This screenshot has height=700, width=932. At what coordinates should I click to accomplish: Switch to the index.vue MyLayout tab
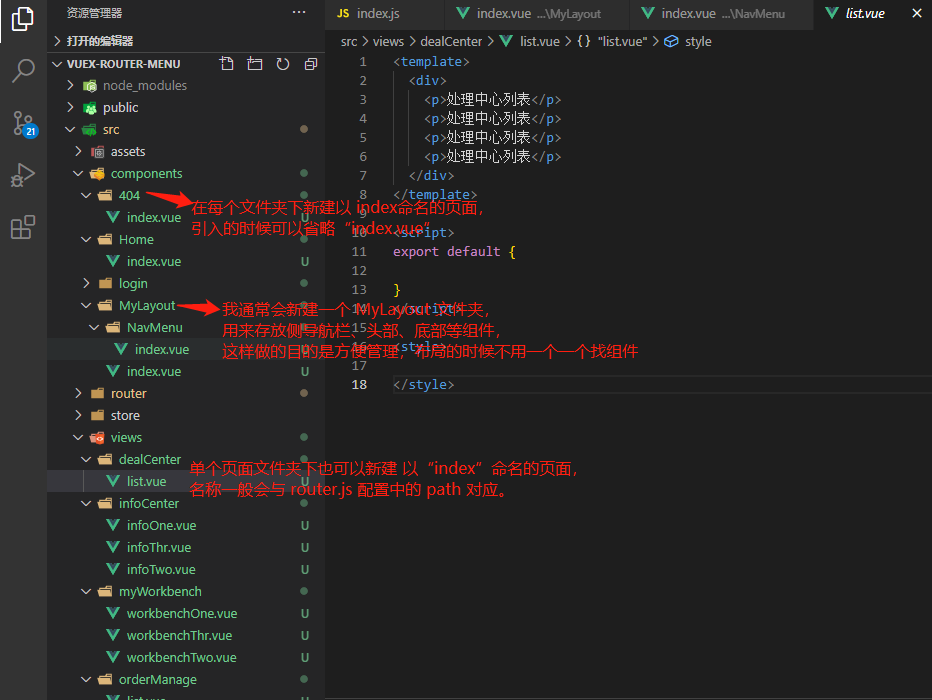coord(537,14)
